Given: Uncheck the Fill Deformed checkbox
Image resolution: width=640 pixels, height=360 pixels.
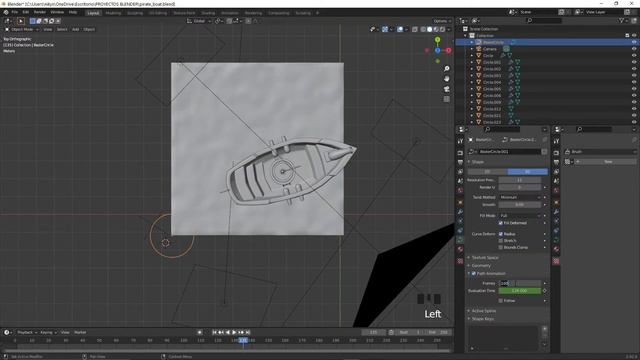Looking at the screenshot, I should (501, 223).
